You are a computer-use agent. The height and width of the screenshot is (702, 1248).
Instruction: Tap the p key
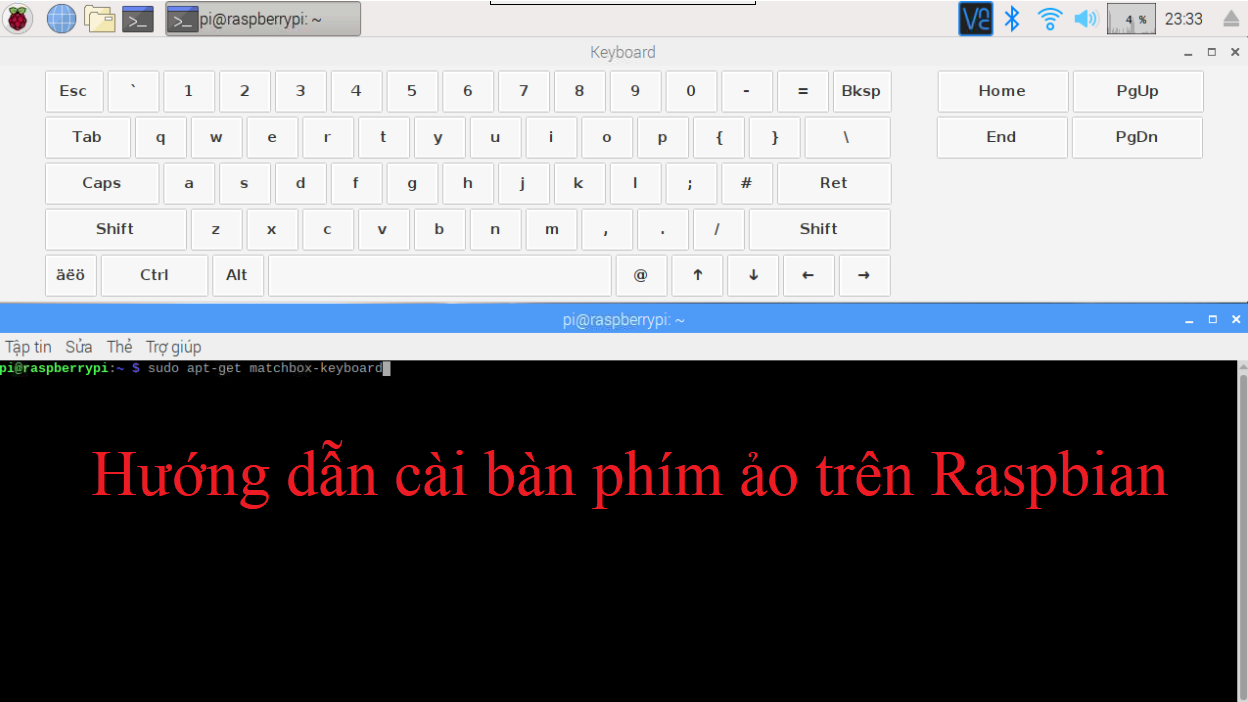[x=662, y=137]
